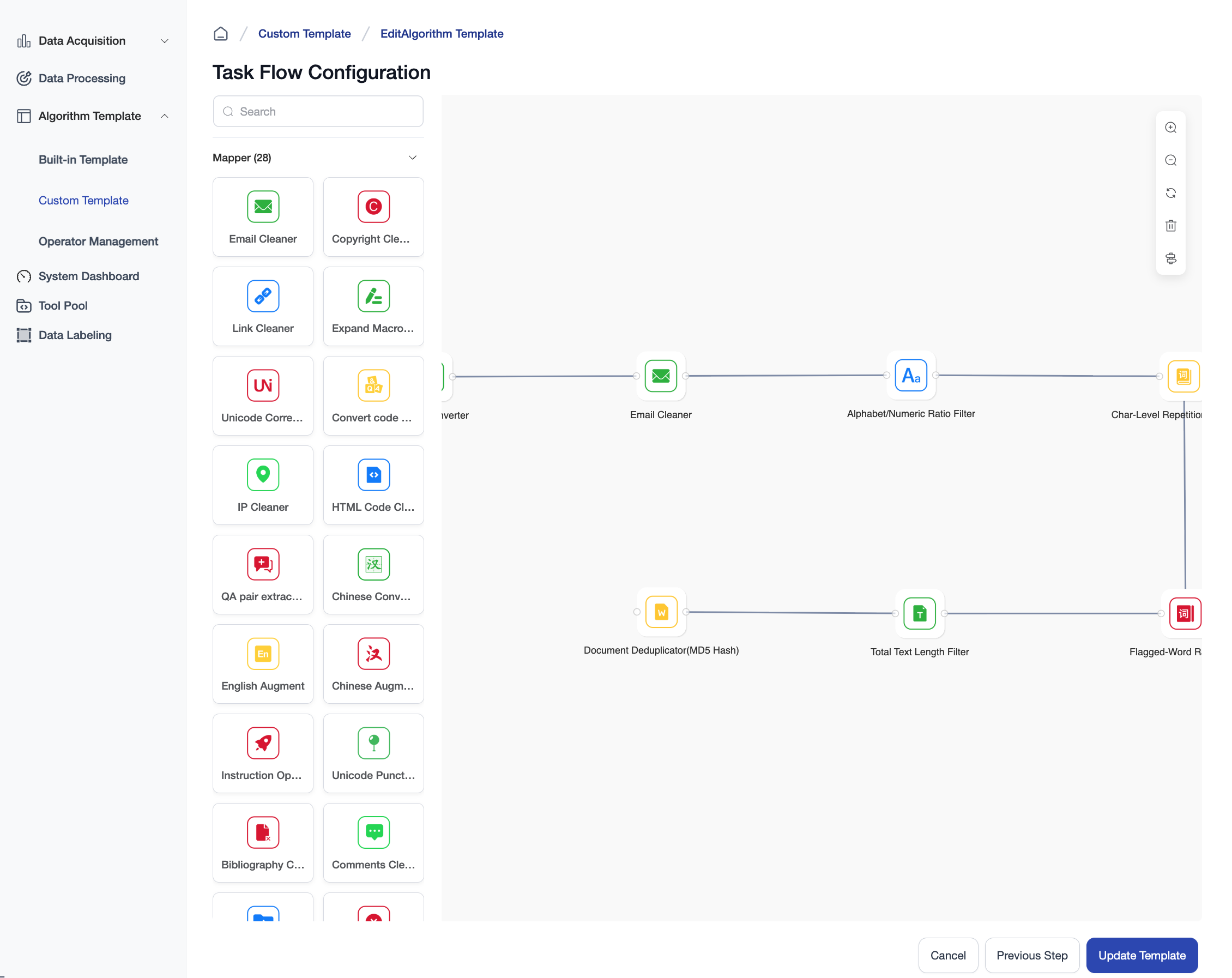Click the canvas zoom-out icon

pyautogui.click(x=1170, y=160)
